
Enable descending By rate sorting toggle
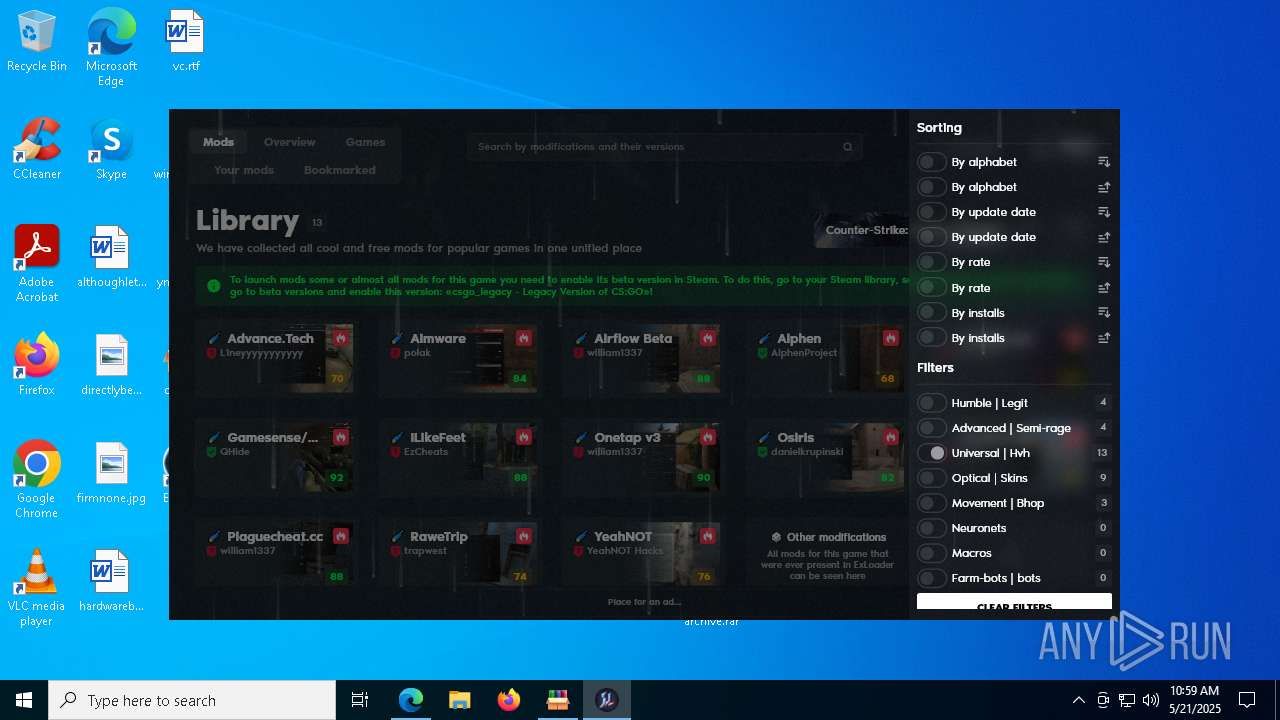click(x=931, y=262)
